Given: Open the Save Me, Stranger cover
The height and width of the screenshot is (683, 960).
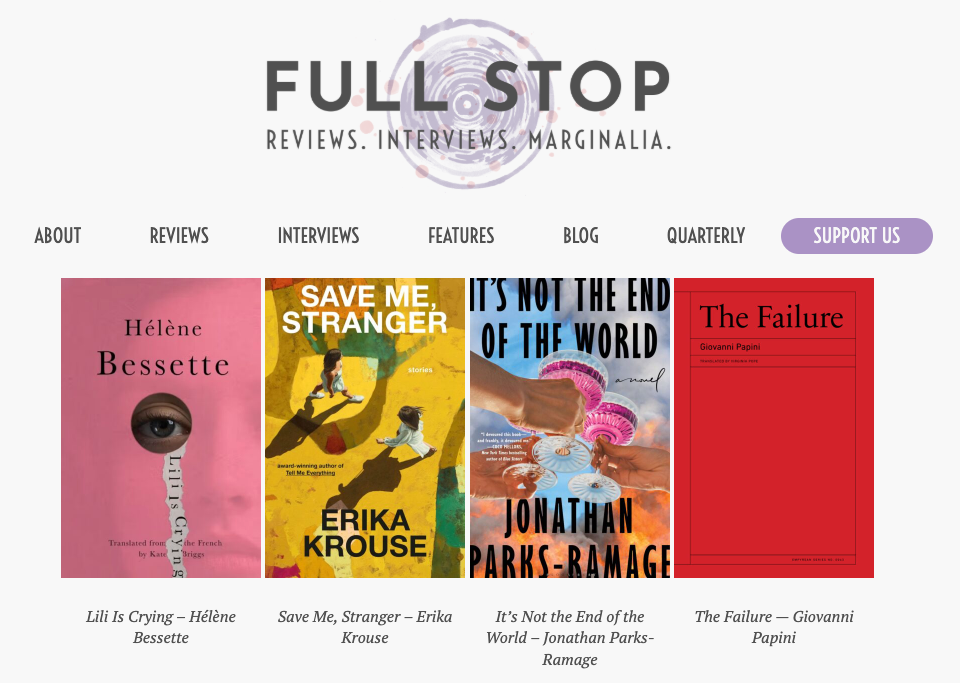Looking at the screenshot, I should (x=365, y=428).
